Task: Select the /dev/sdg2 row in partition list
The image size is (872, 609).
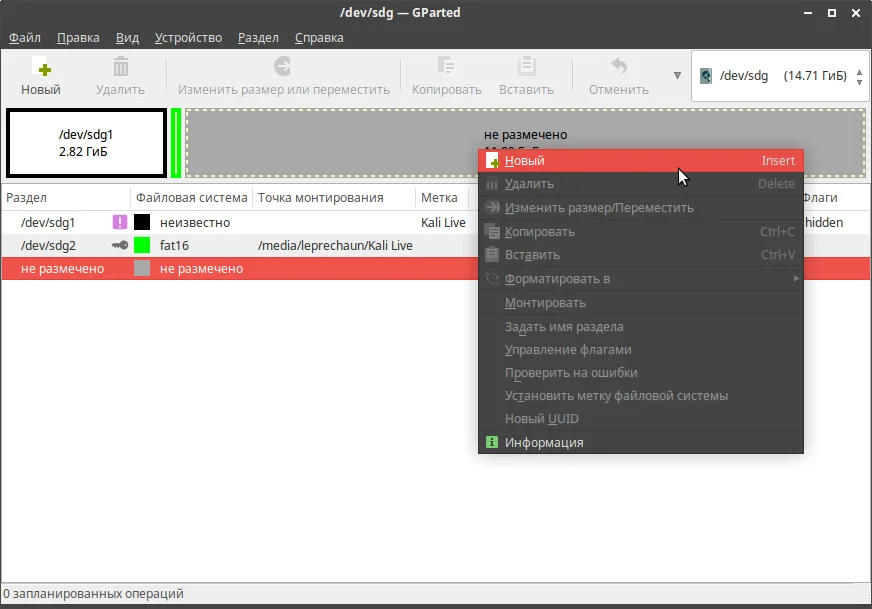Action: pyautogui.click(x=240, y=245)
